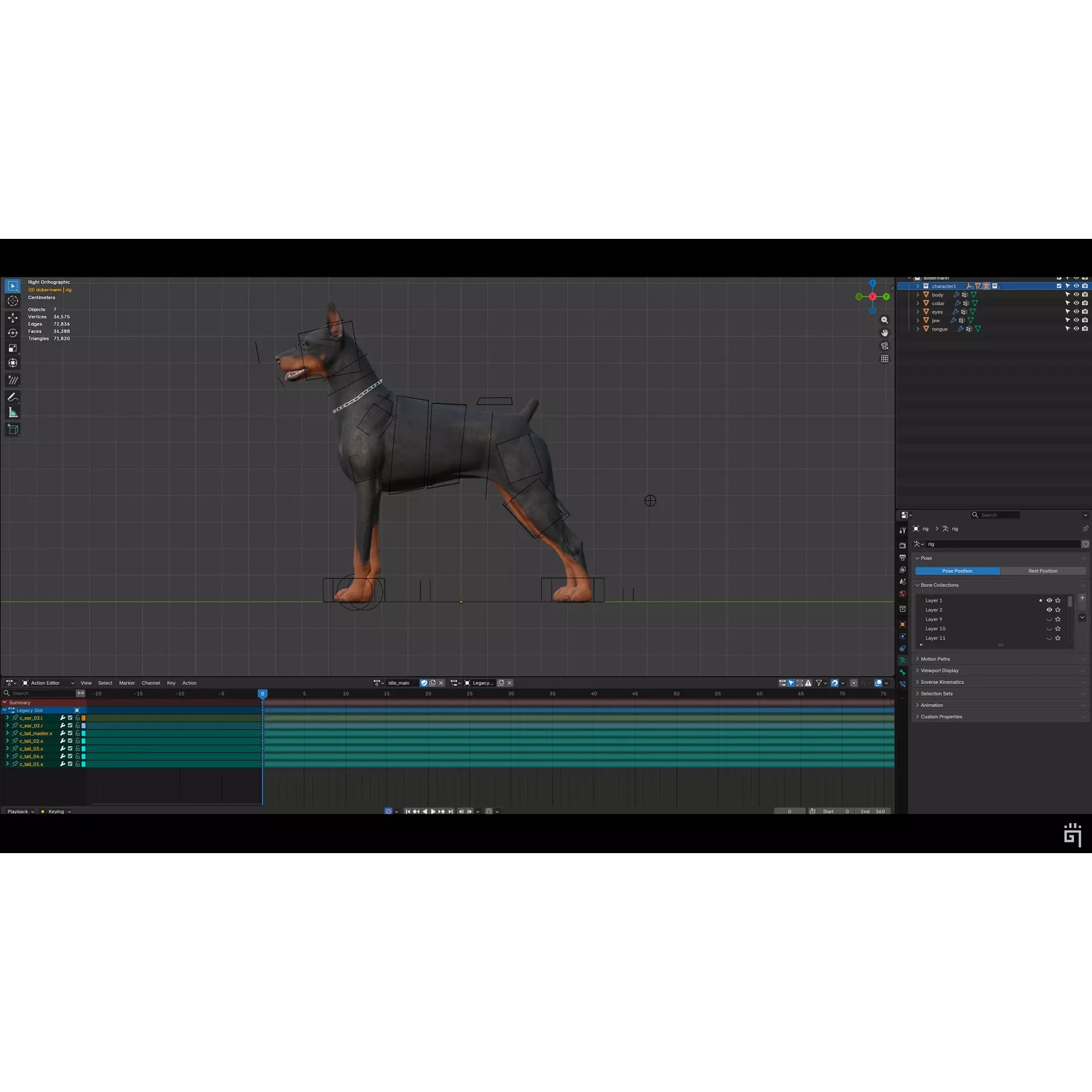Screen dimensions: 1092x1092
Task: Activate the Move tool in viewport toolbar
Action: (13, 318)
